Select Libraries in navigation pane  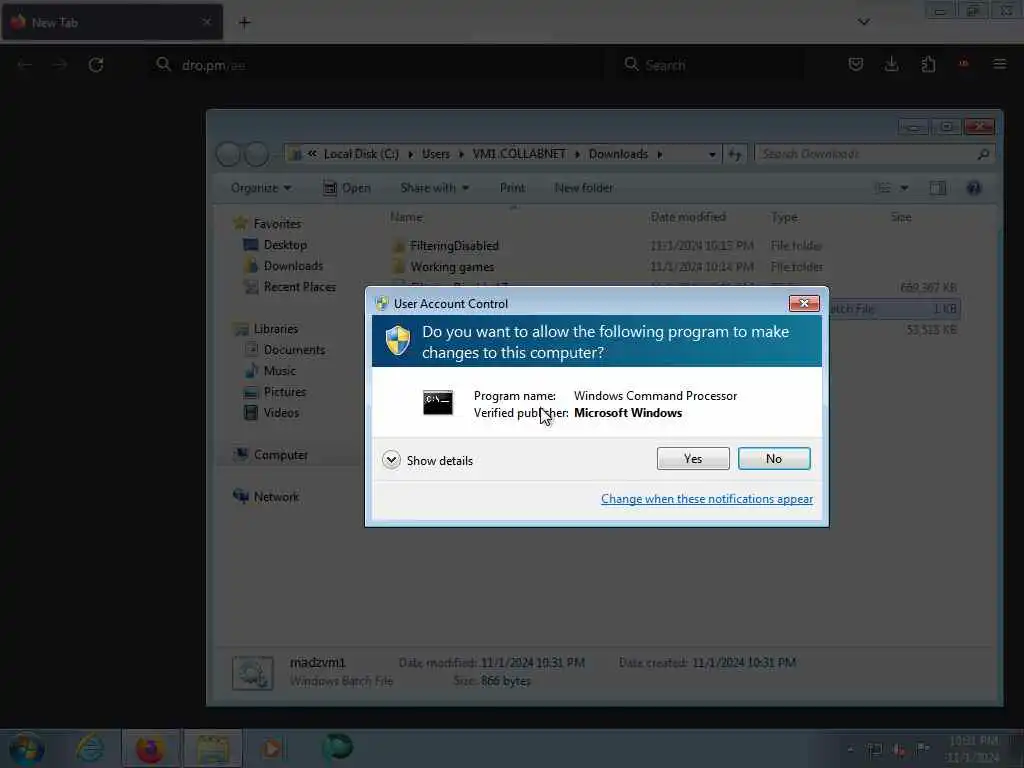pos(275,328)
